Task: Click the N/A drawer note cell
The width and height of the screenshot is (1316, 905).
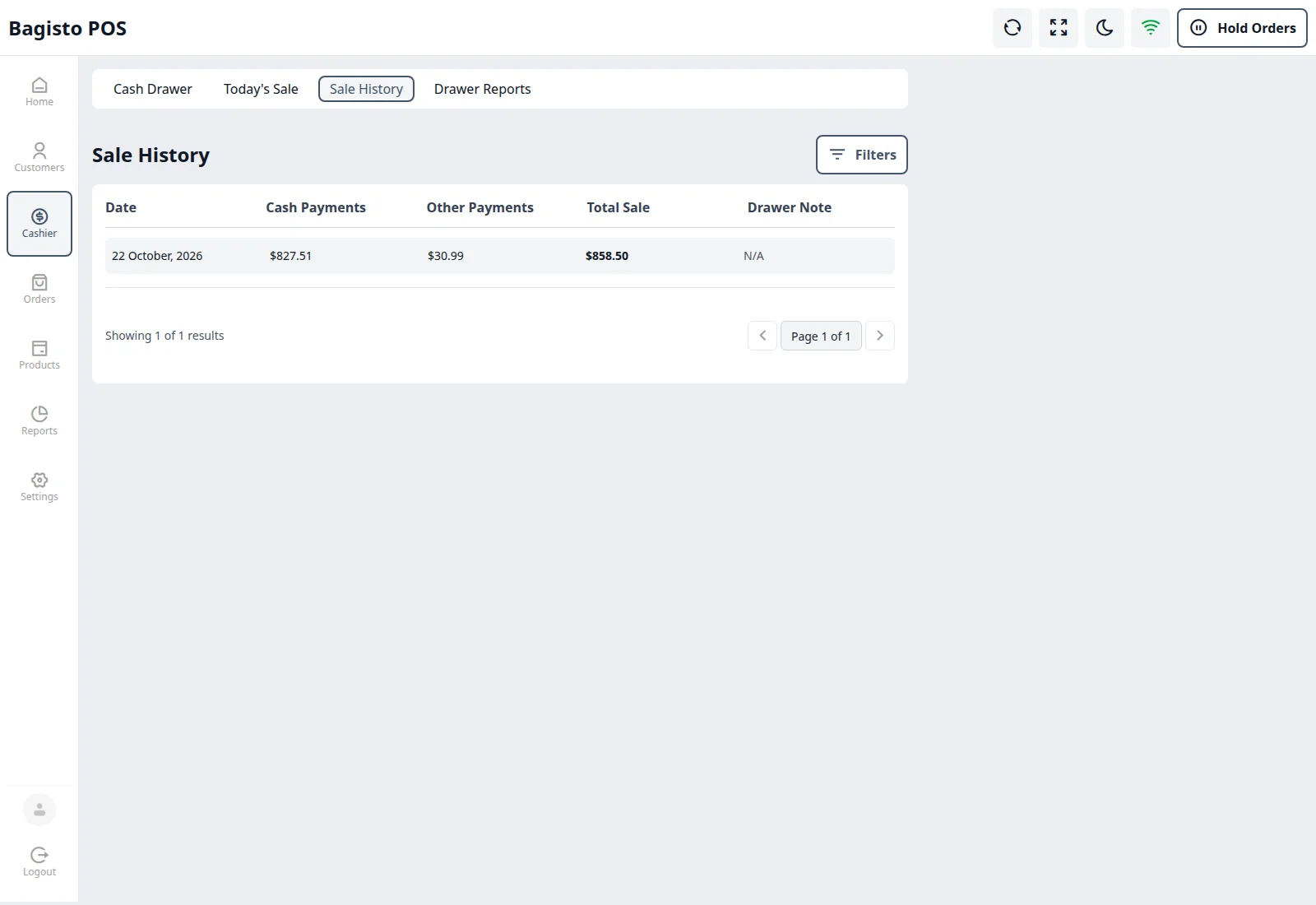Action: pyautogui.click(x=753, y=256)
